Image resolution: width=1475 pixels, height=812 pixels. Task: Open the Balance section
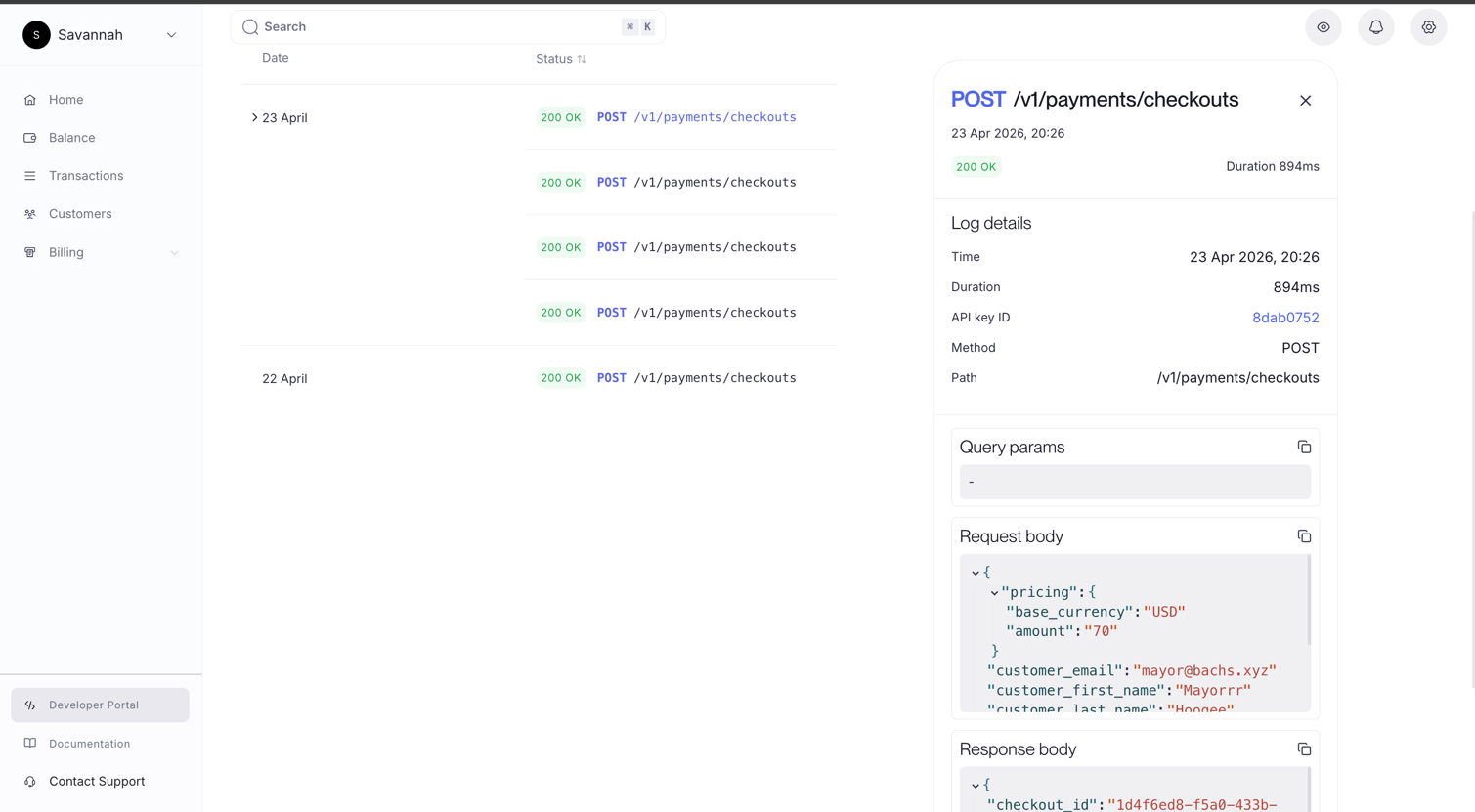coord(71,138)
